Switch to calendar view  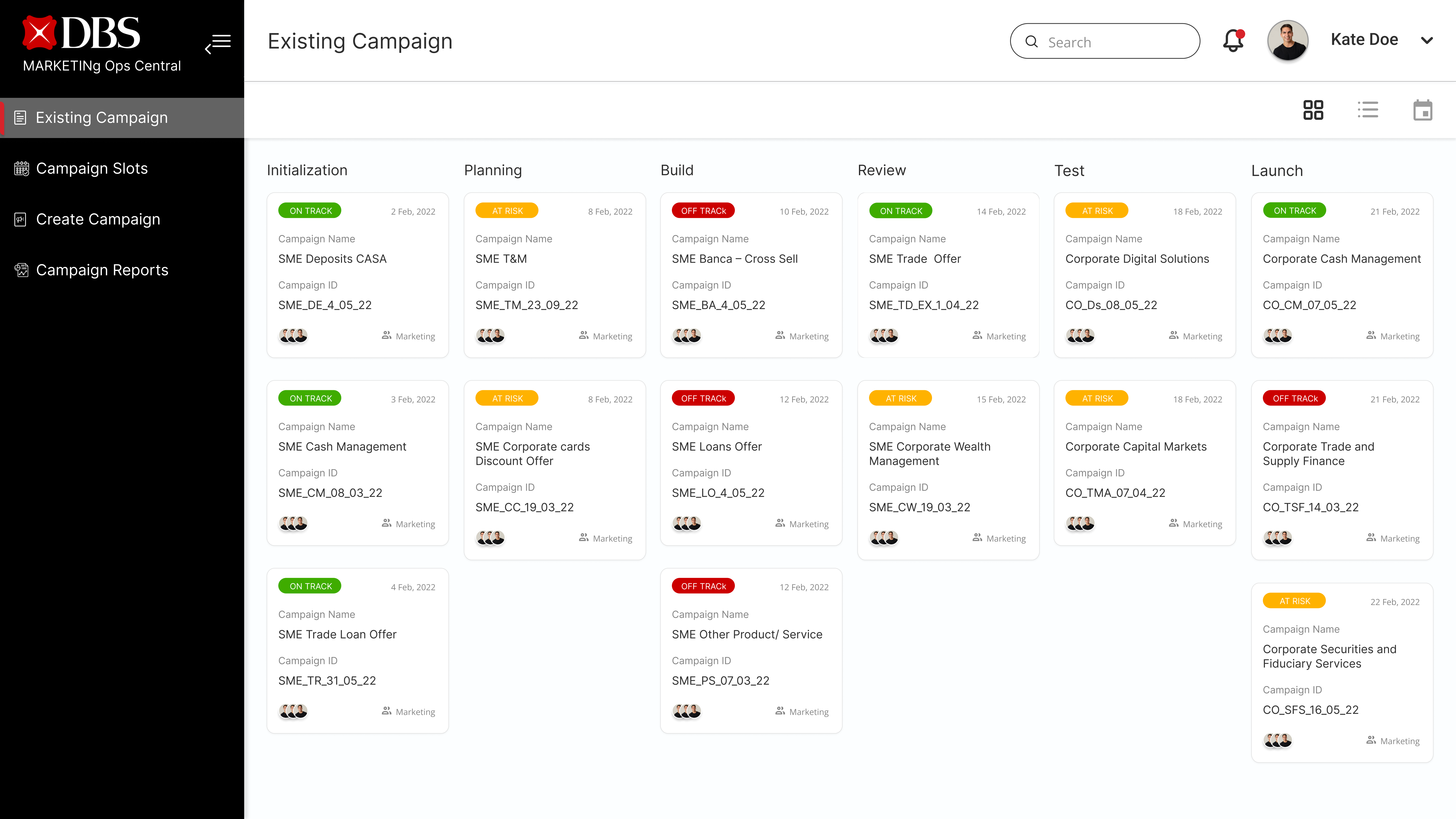1423,110
